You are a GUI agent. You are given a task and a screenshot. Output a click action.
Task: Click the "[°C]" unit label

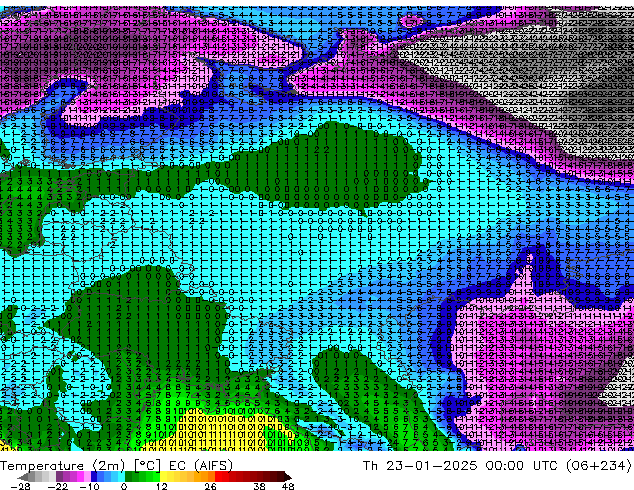[x=147, y=466]
